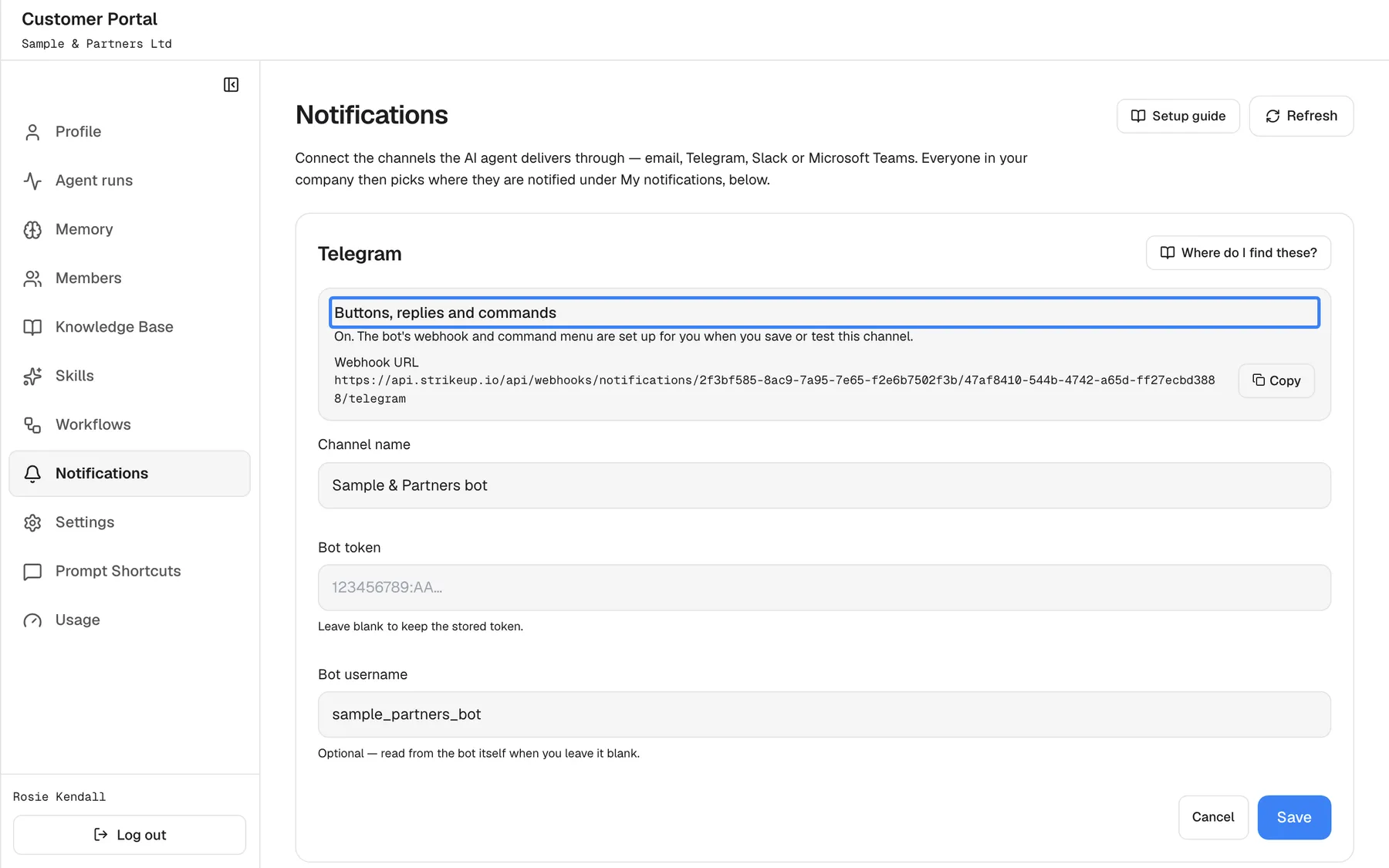Click into the Bot token field

pyautogui.click(x=824, y=588)
